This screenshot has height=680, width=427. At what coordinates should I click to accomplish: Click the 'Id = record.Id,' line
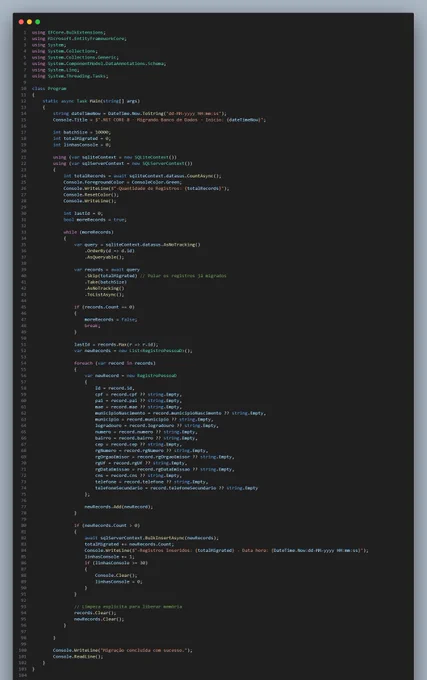[115, 388]
